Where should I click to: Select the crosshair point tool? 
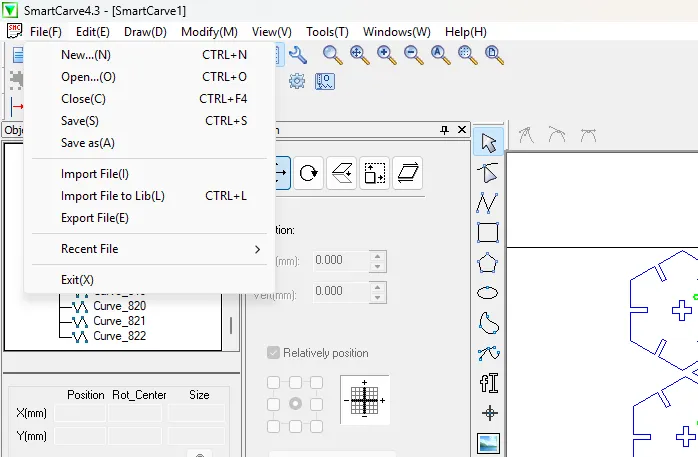click(x=490, y=413)
